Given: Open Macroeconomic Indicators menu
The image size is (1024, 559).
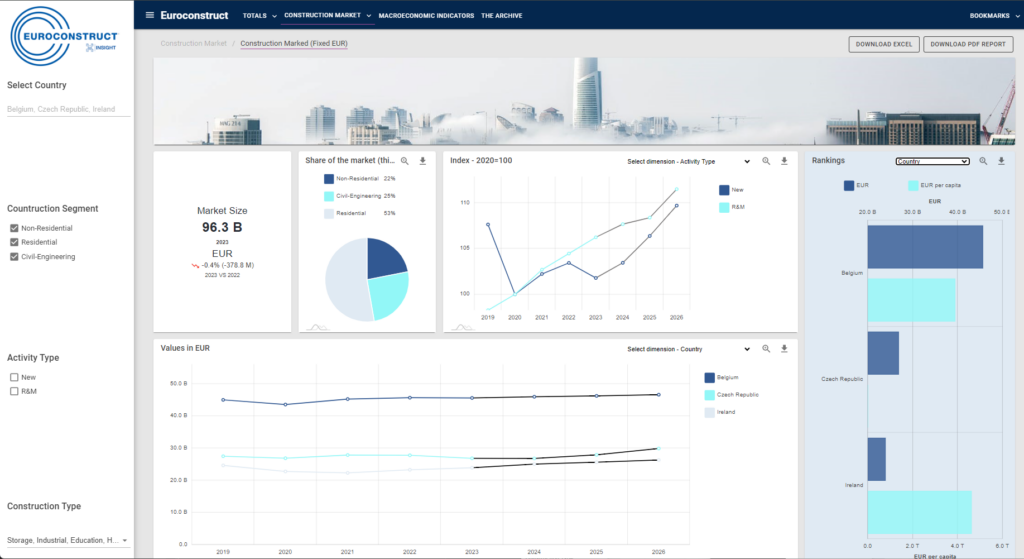Looking at the screenshot, I should click(426, 16).
